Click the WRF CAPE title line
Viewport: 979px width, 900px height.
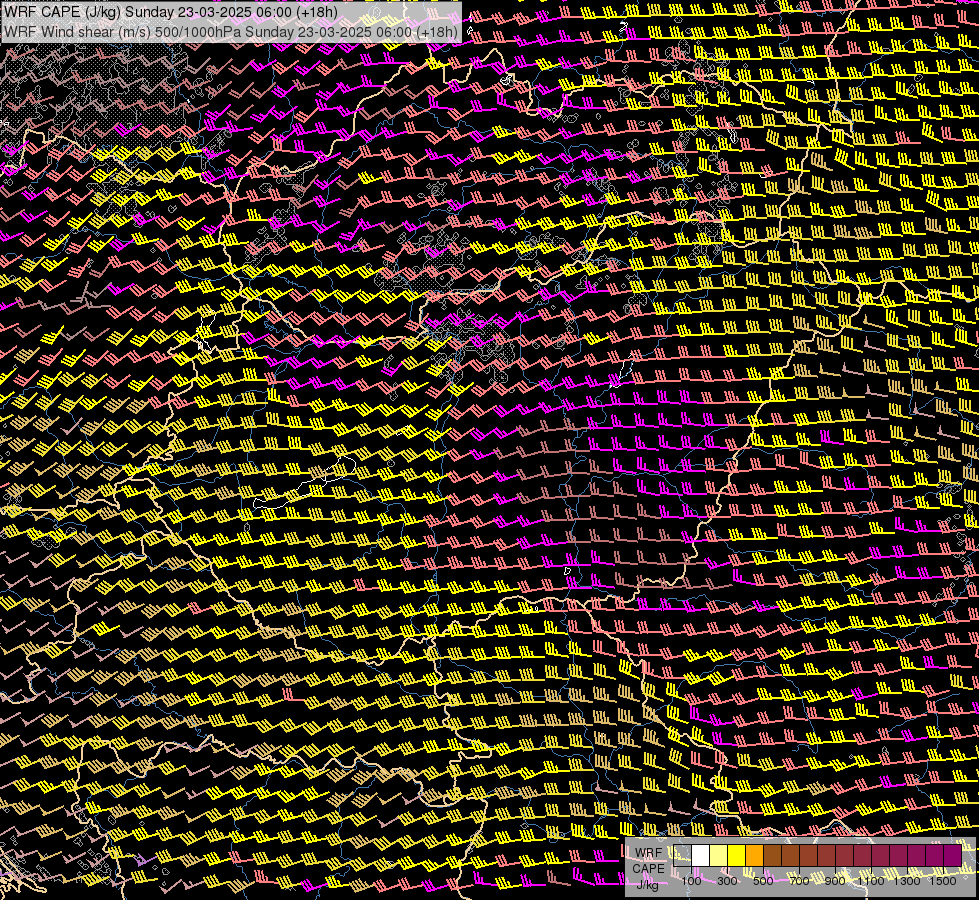(x=170, y=11)
